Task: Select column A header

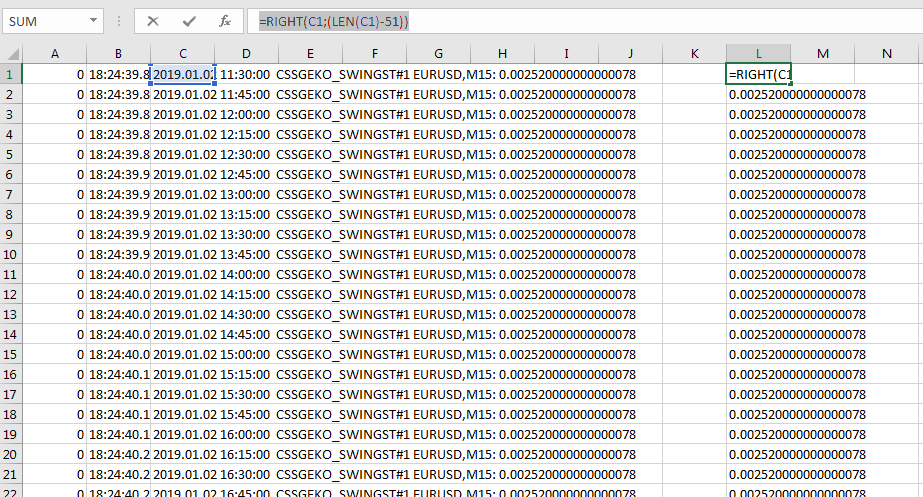Action: [x=55, y=54]
